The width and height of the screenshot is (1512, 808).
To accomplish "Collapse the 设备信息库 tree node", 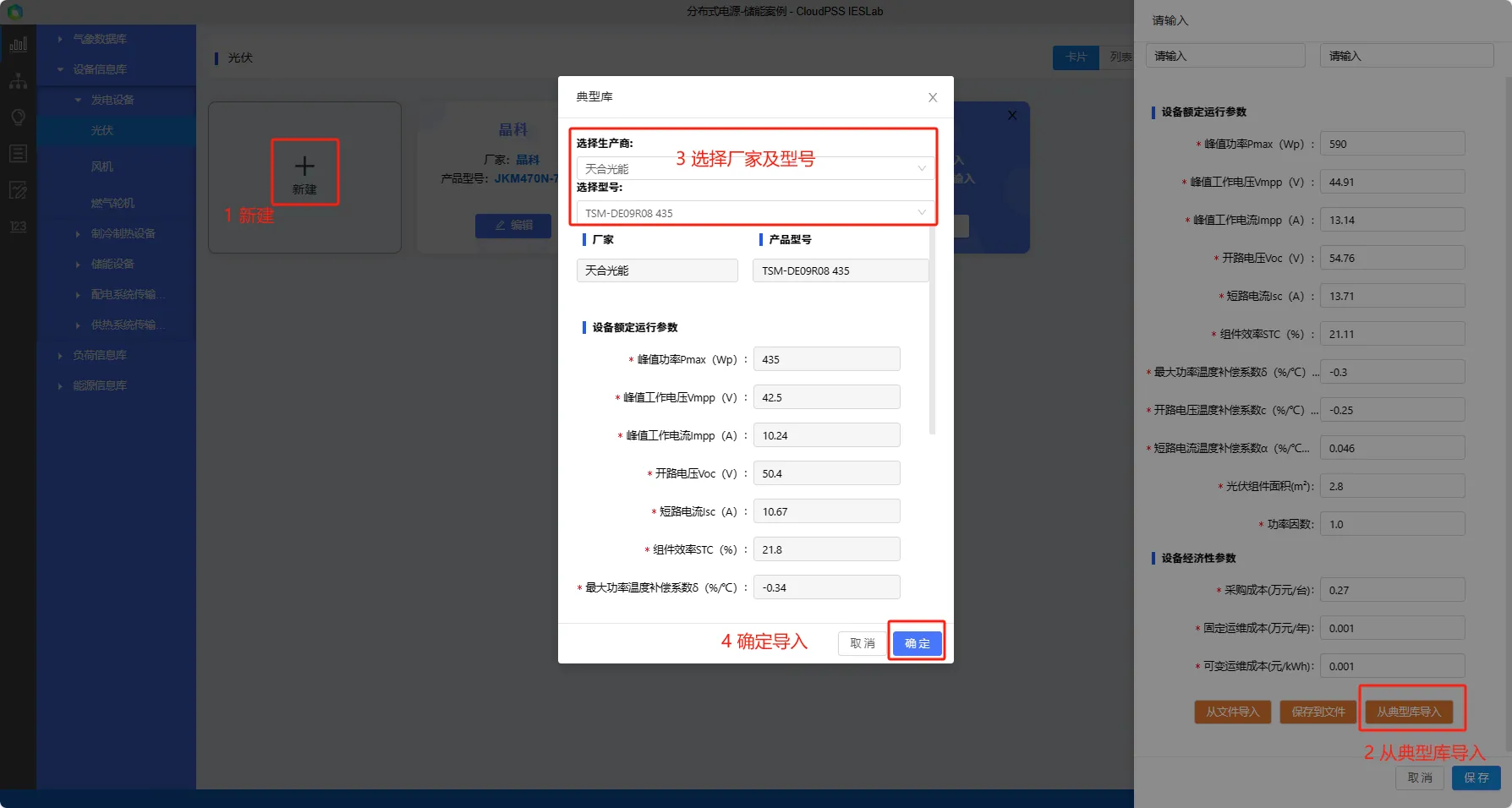I will (x=60, y=69).
